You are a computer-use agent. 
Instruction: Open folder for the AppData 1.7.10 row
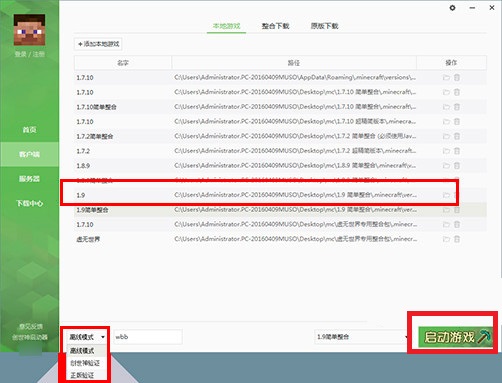click(x=446, y=78)
